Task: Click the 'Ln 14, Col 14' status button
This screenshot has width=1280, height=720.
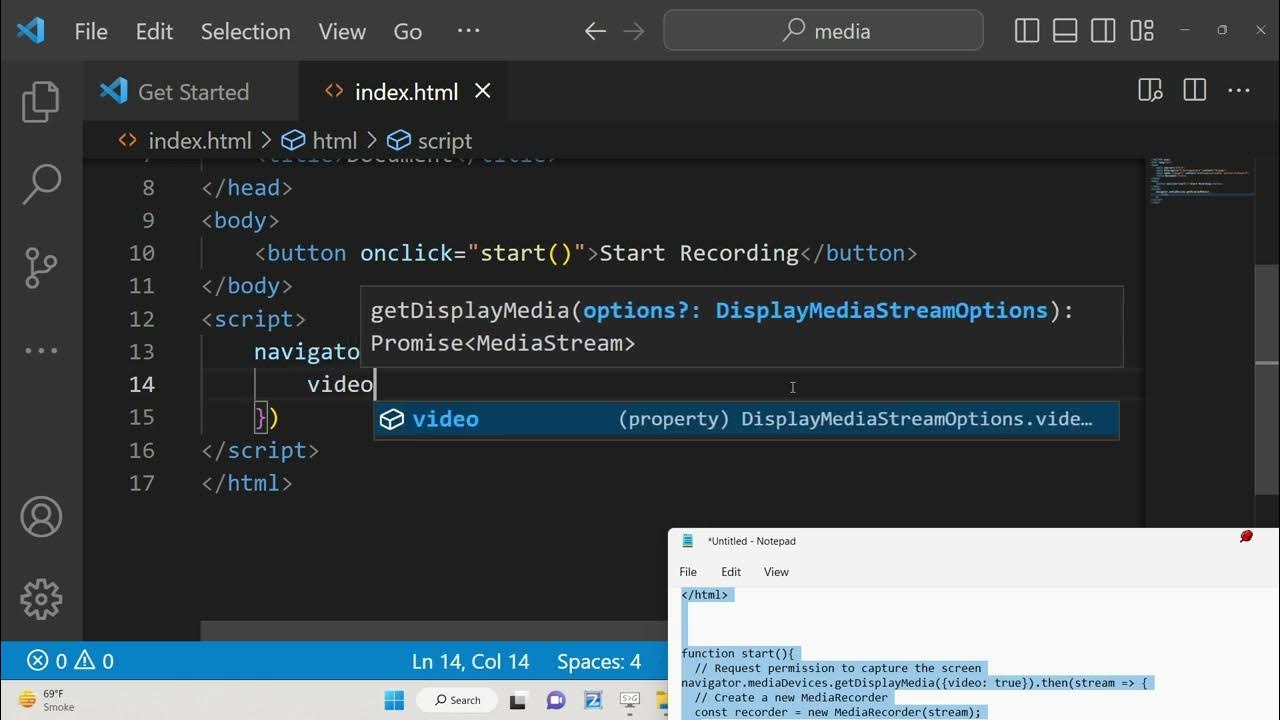Action: click(x=471, y=661)
